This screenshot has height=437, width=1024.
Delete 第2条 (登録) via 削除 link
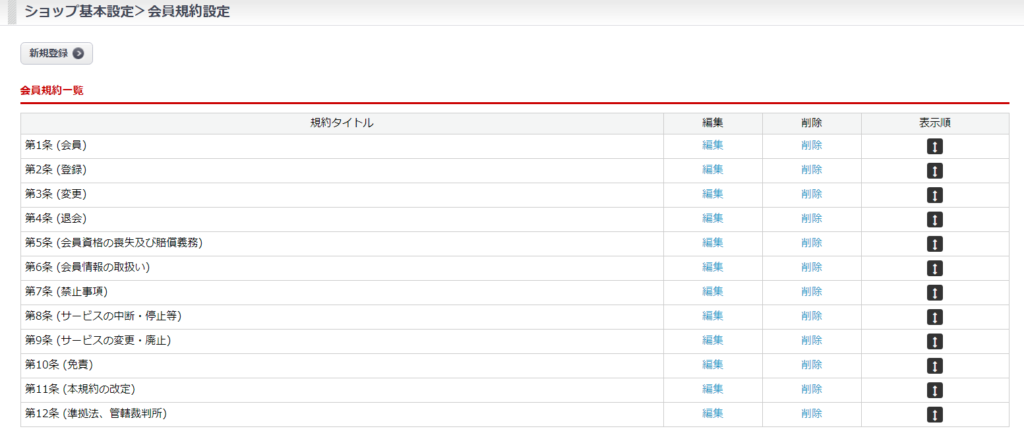(811, 170)
